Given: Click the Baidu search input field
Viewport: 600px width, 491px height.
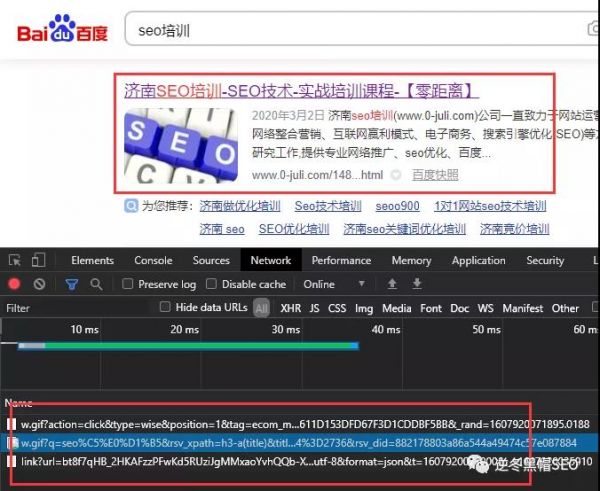Looking at the screenshot, I should (x=350, y=31).
